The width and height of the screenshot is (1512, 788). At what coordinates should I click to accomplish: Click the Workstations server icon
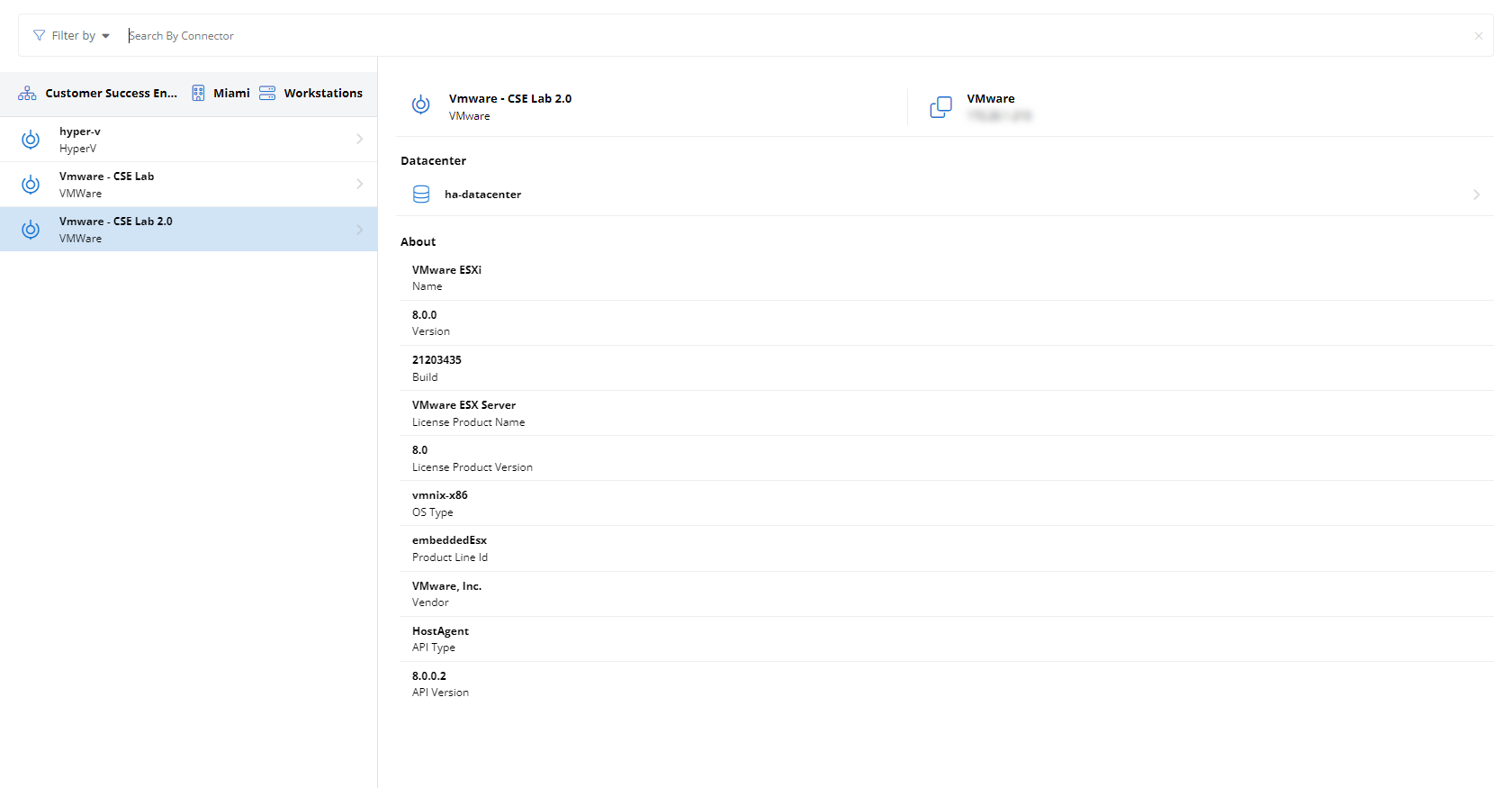pos(267,94)
